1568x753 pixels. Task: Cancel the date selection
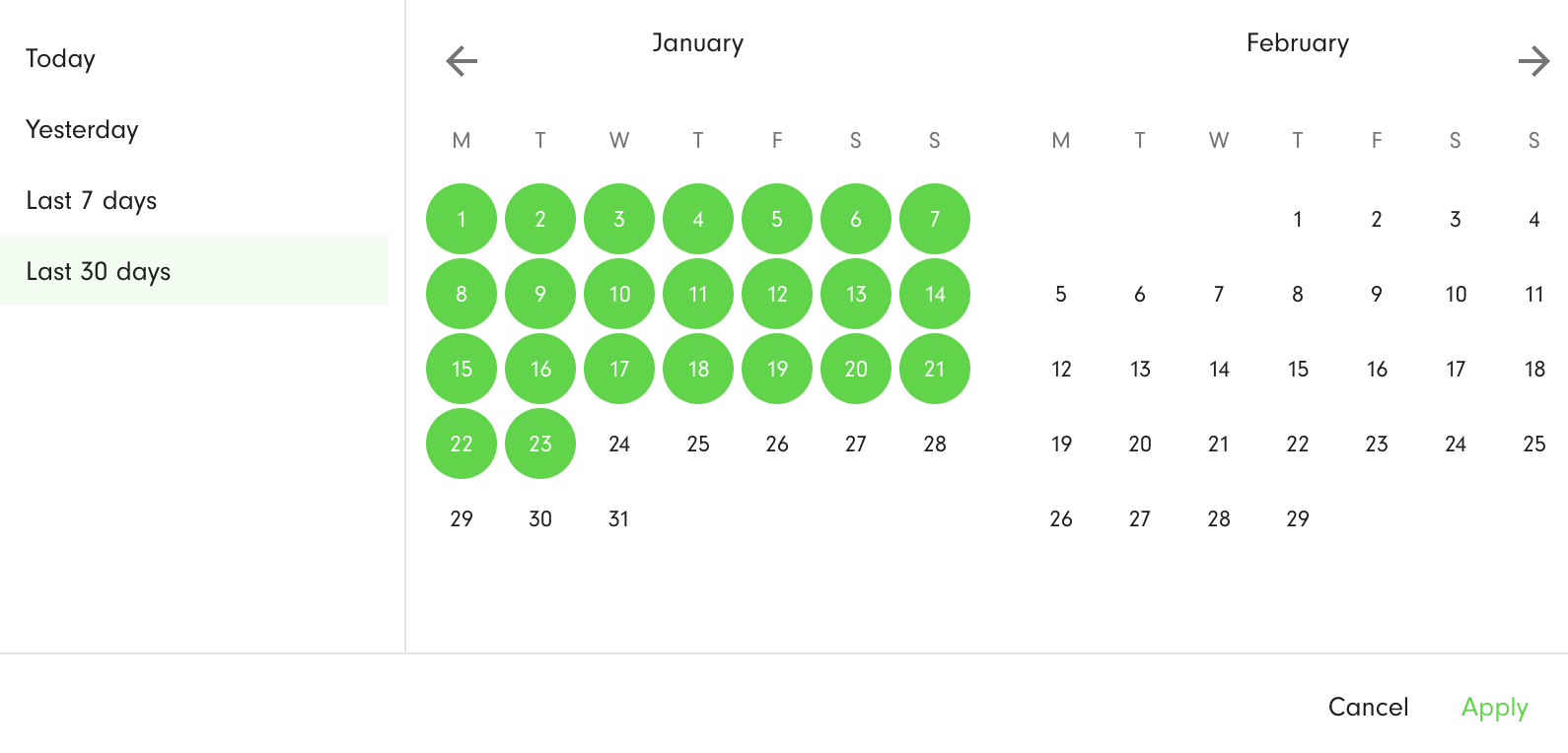tap(1368, 707)
